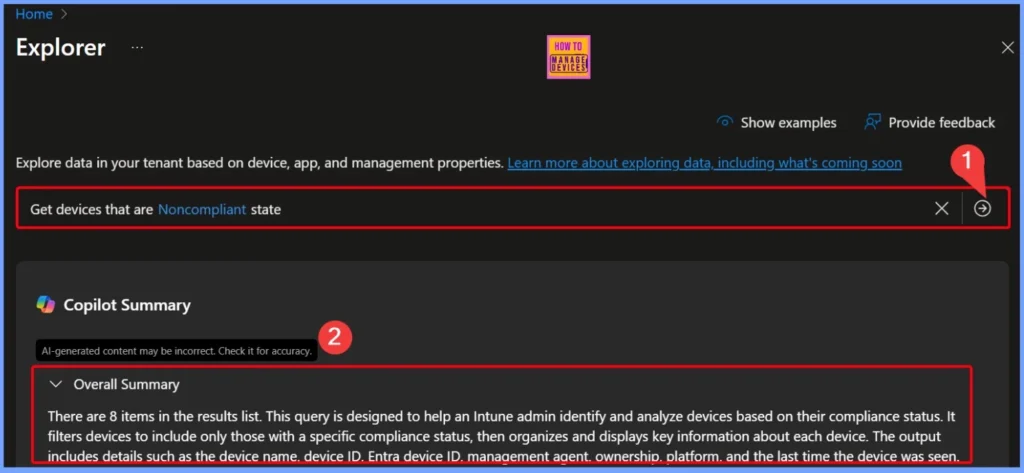Image resolution: width=1024 pixels, height=473 pixels.
Task: Click the breadcrumb separator chevron after Home
Action: (64, 14)
